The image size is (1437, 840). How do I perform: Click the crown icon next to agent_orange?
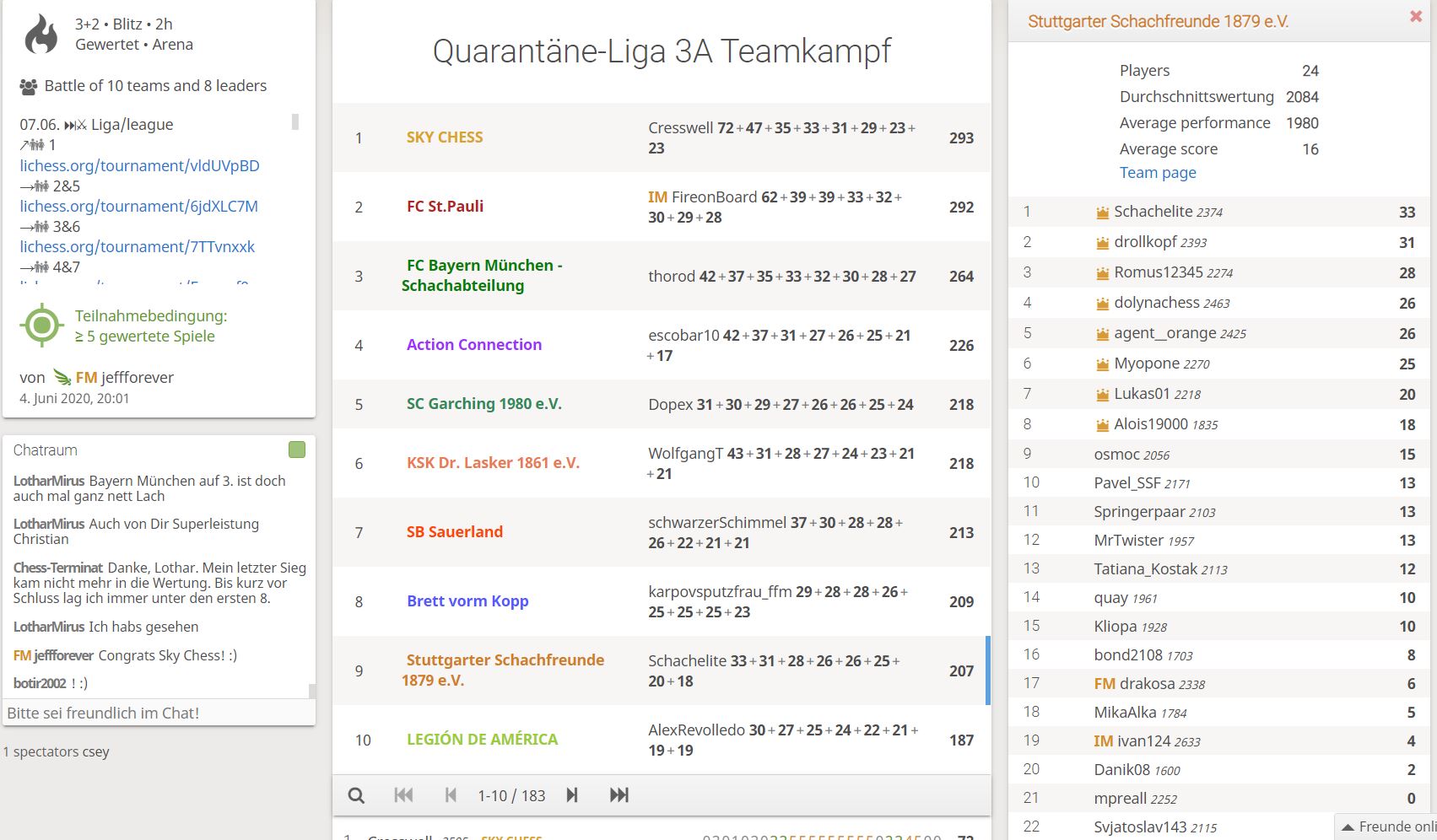1102,334
